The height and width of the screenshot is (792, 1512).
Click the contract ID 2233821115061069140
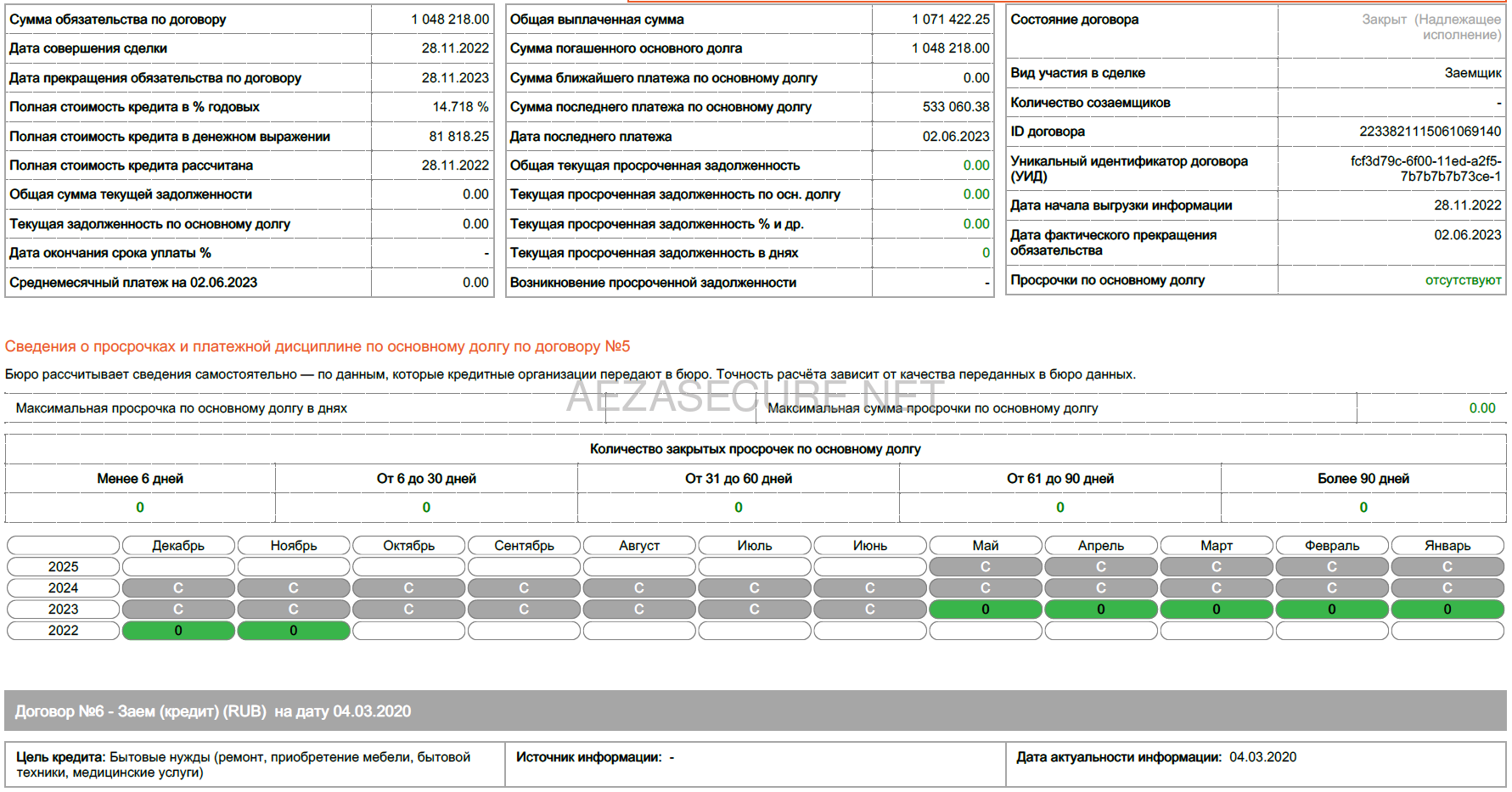click(1430, 132)
